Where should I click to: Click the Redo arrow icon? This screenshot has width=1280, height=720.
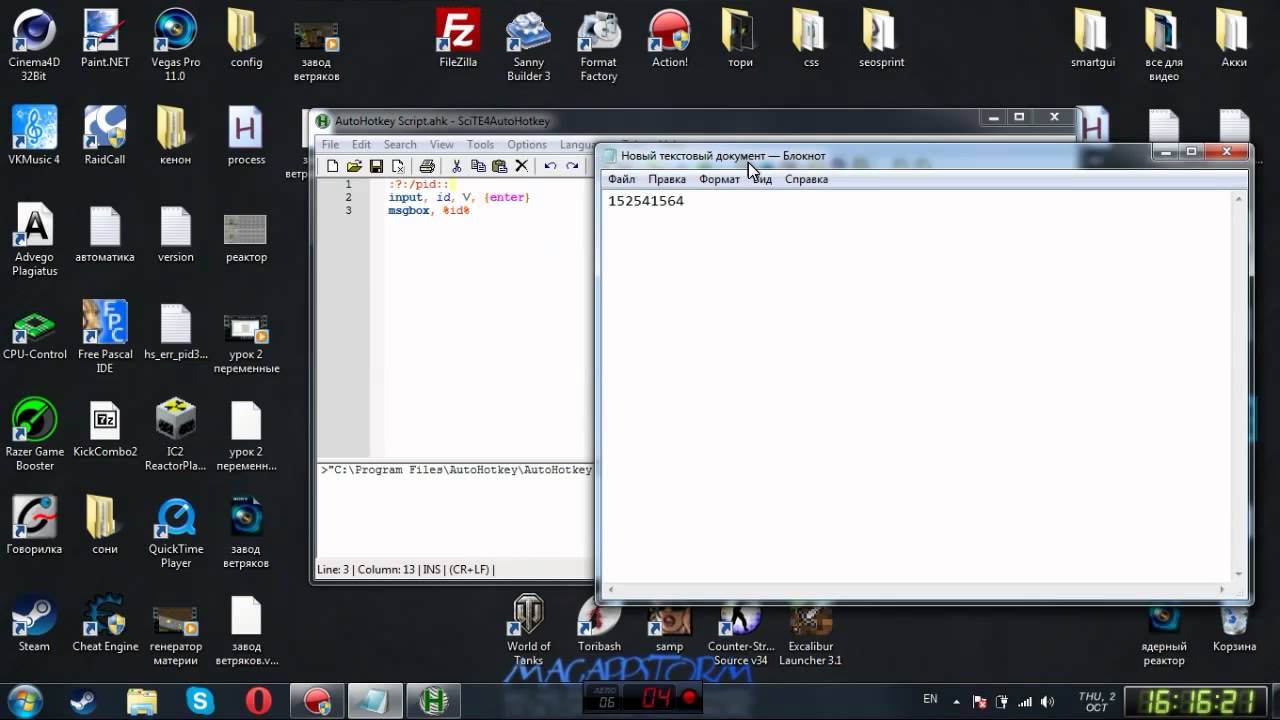[x=572, y=166]
